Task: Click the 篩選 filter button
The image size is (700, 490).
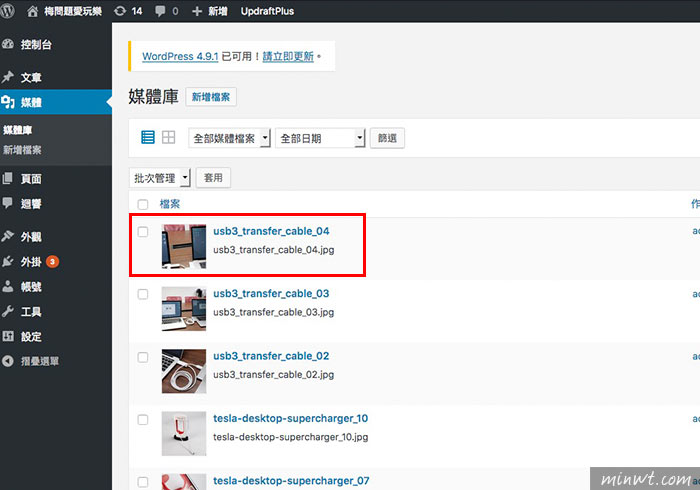Action: 388,138
